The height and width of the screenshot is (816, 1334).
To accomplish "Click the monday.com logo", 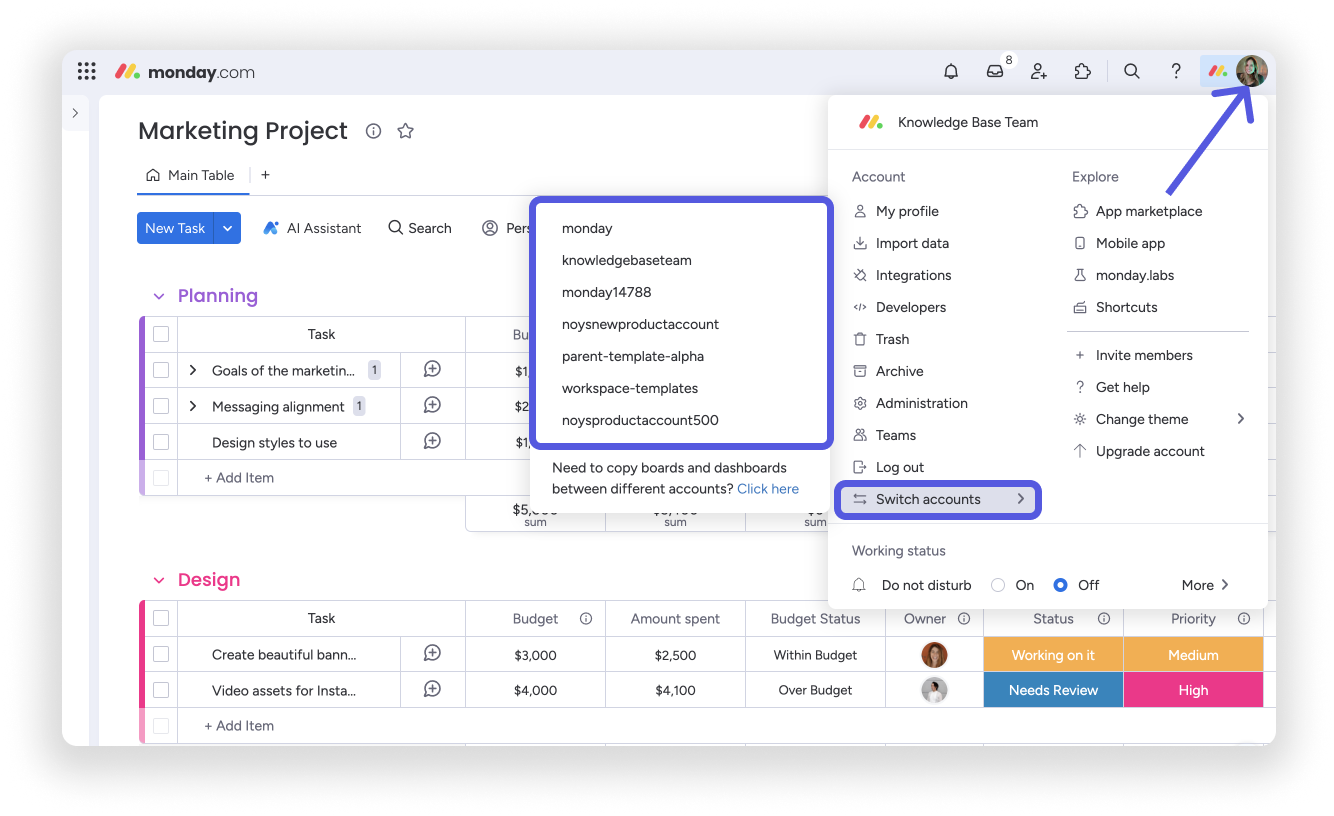I will point(185,72).
